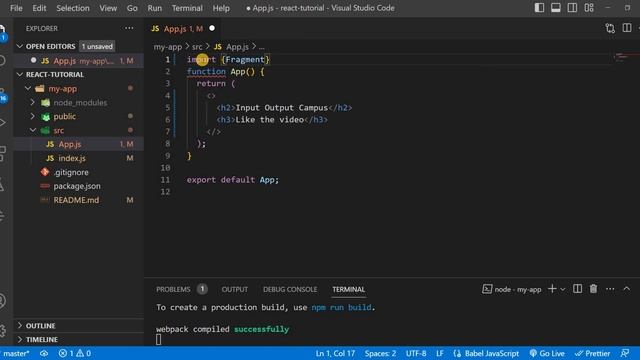
Task: Select language mode Babel JavaScript
Action: (x=486, y=353)
